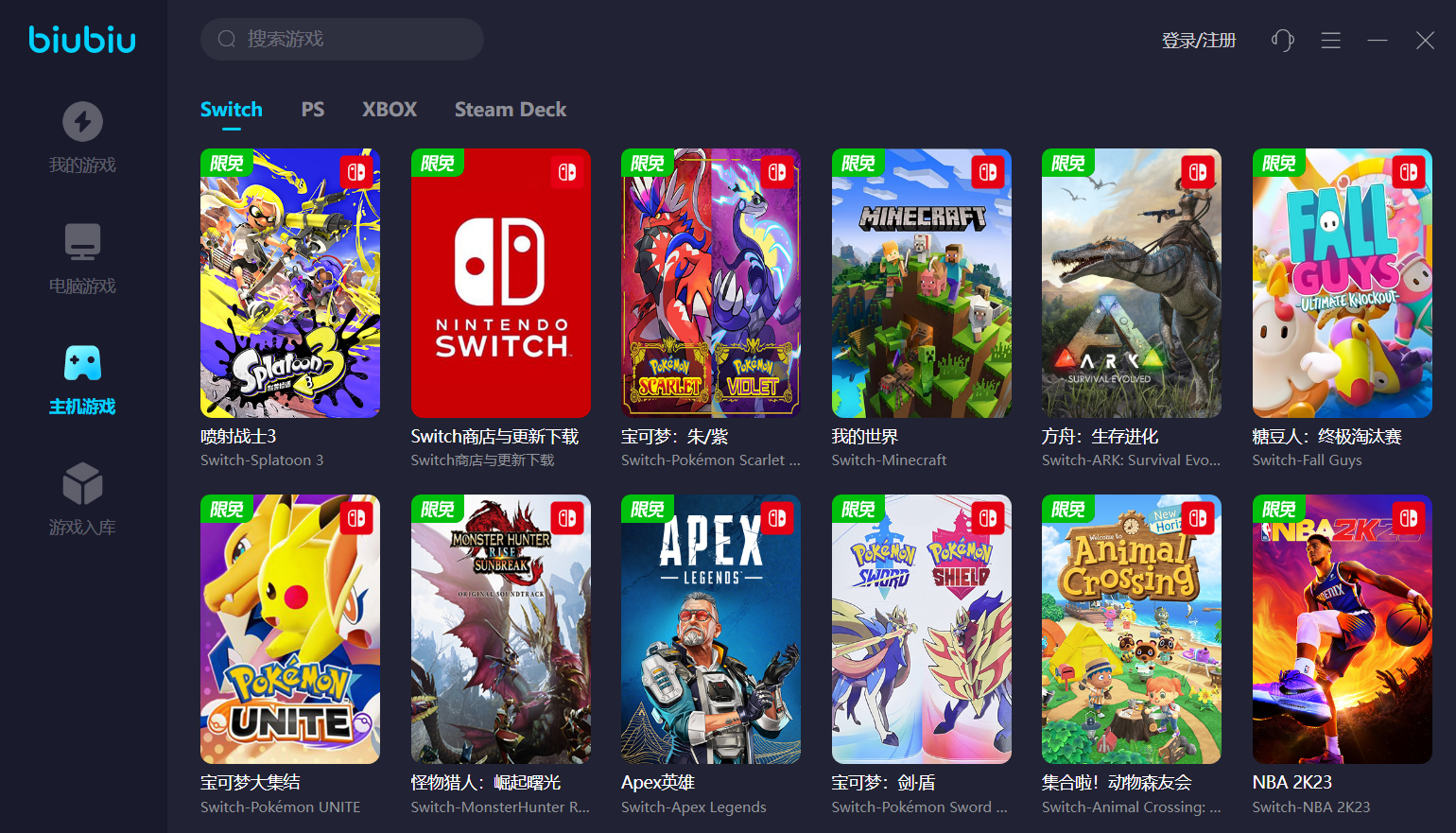Click the login/register link
The height and width of the screenshot is (833, 1456).
click(1199, 40)
